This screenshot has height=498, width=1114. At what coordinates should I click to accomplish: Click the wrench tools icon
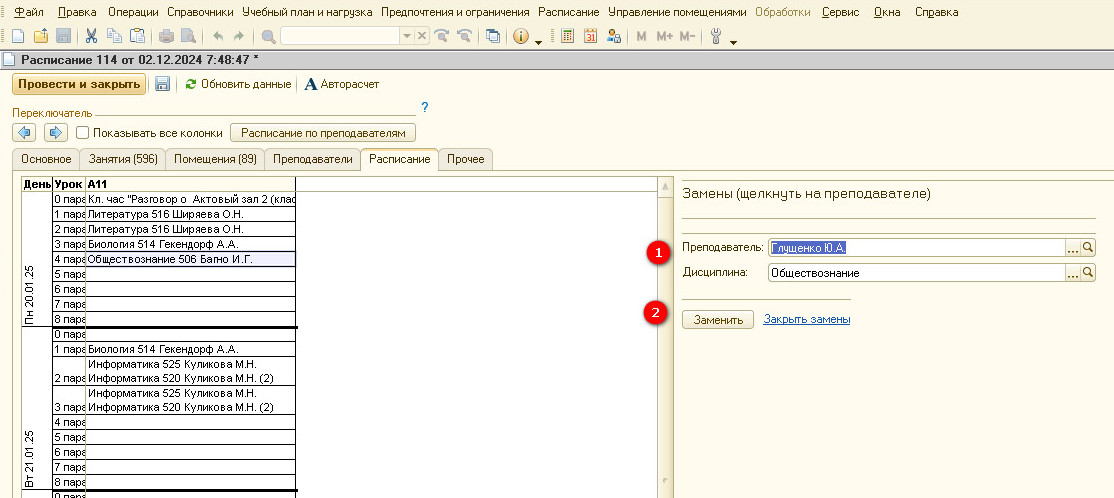[x=716, y=36]
